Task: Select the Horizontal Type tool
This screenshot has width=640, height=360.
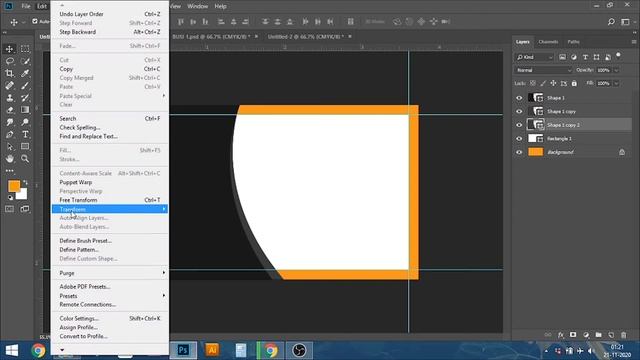Action: 25,134
